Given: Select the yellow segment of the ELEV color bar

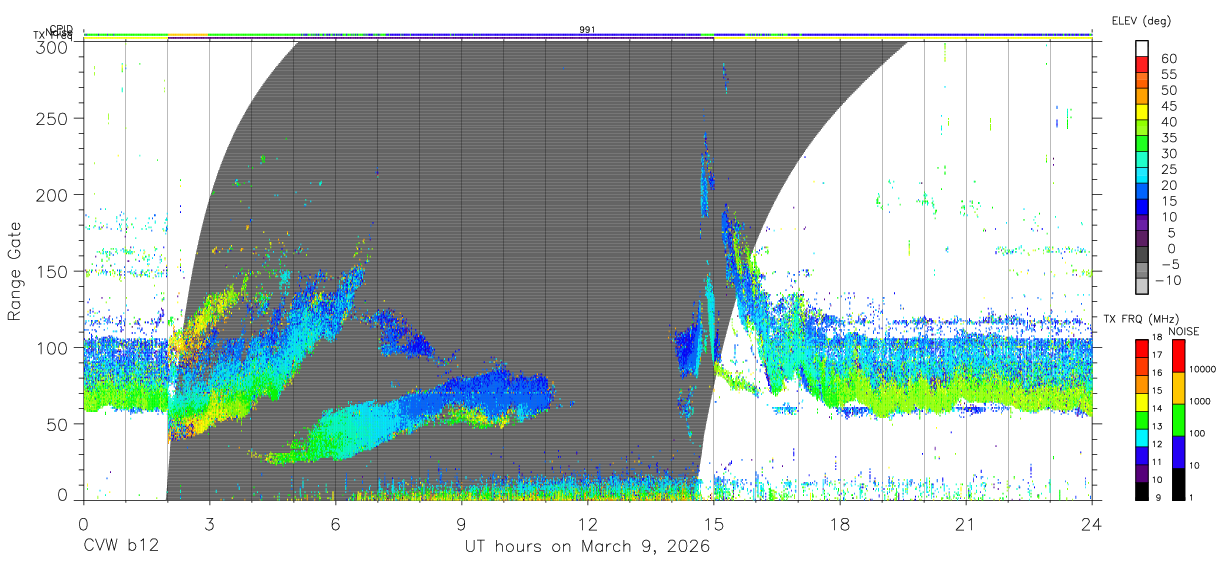Looking at the screenshot, I should 1142,112.
